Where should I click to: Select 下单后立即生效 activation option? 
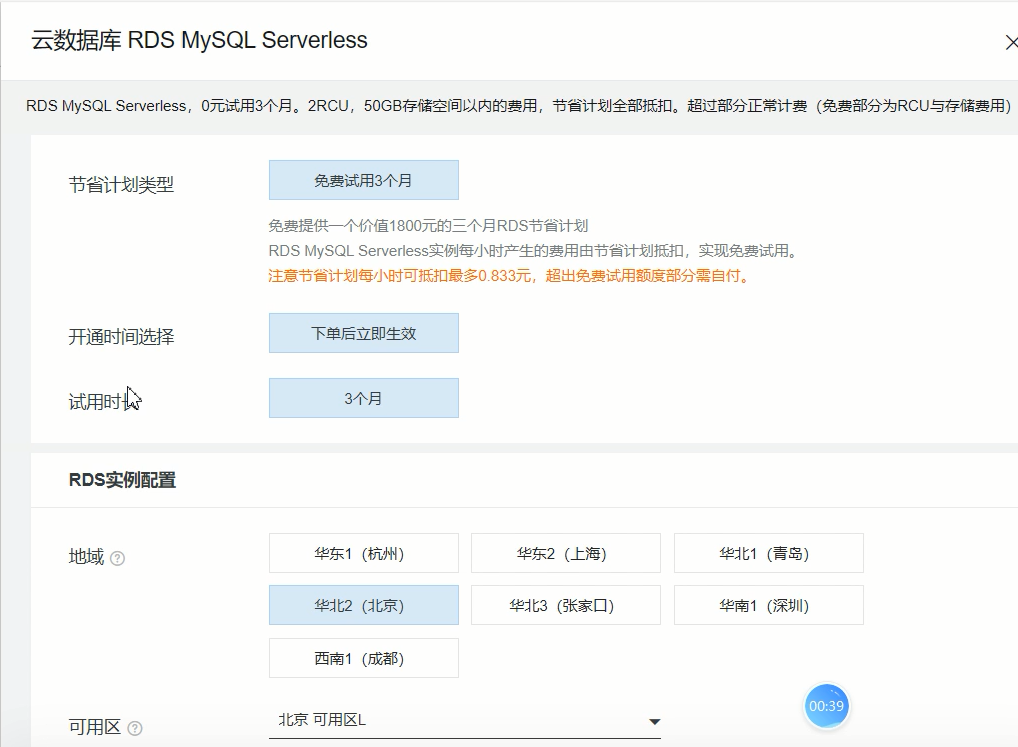364,333
